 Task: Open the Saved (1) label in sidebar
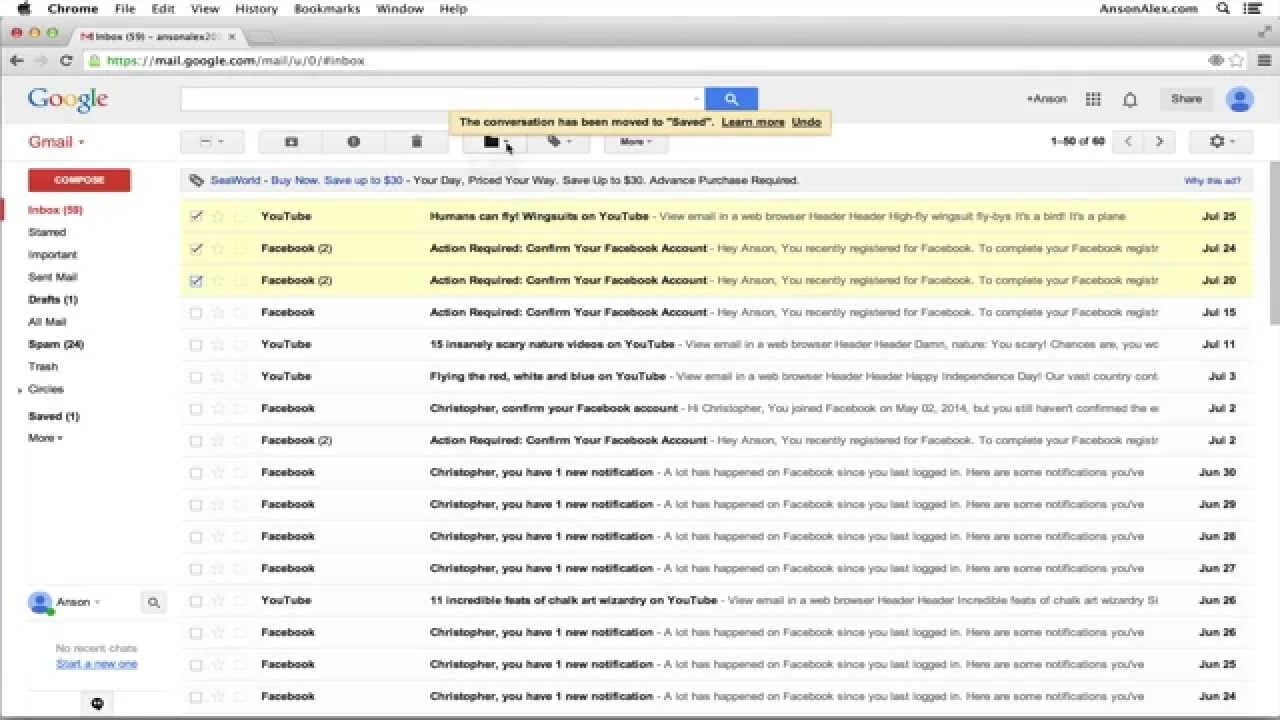pyautogui.click(x=54, y=416)
